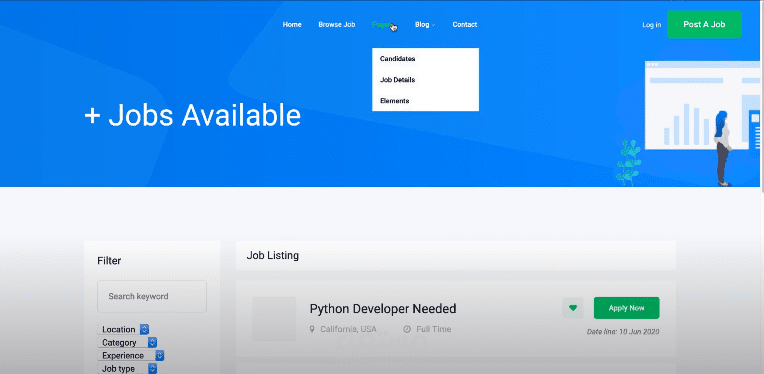Open the Job type filter dropdown
764x374 pixels.
[x=127, y=369]
